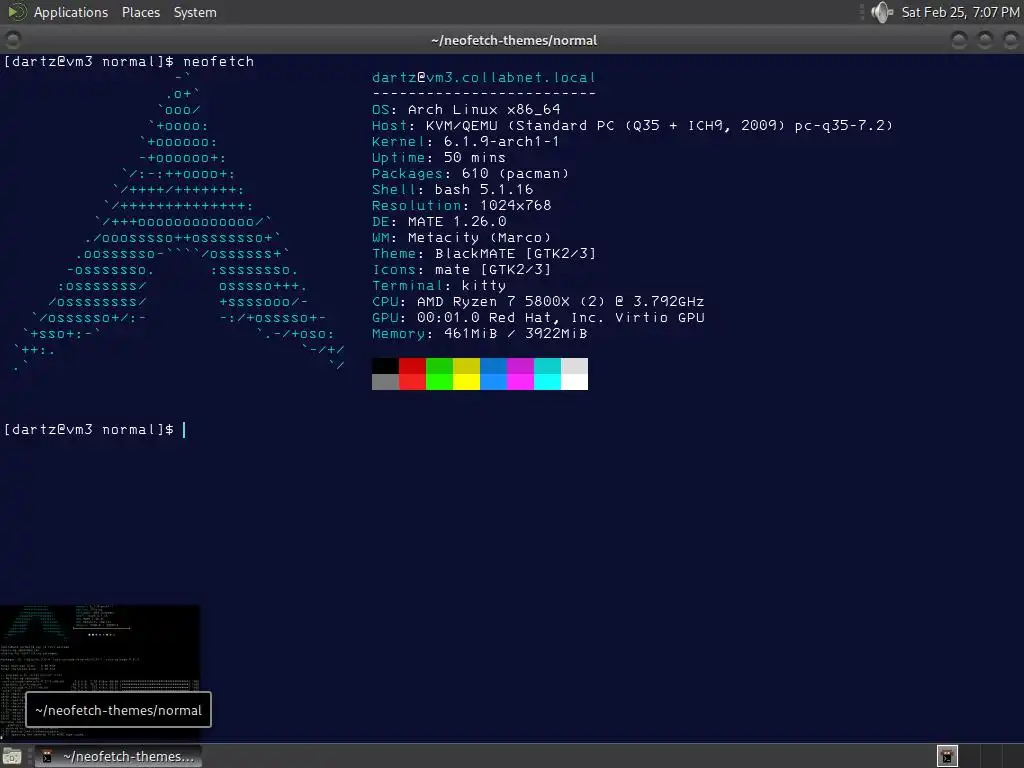Click the bright magenta swatch in bottom color row

pyautogui.click(x=520, y=382)
